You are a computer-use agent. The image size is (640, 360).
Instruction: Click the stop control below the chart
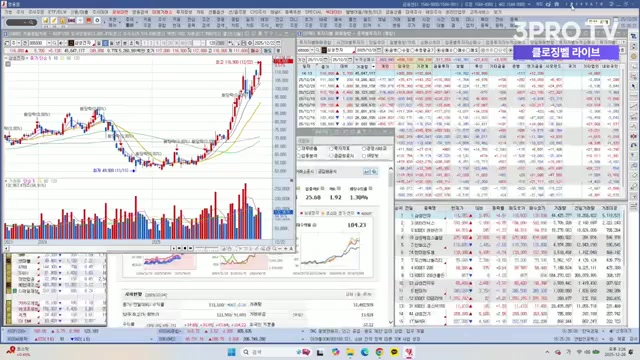[x=185, y=249]
